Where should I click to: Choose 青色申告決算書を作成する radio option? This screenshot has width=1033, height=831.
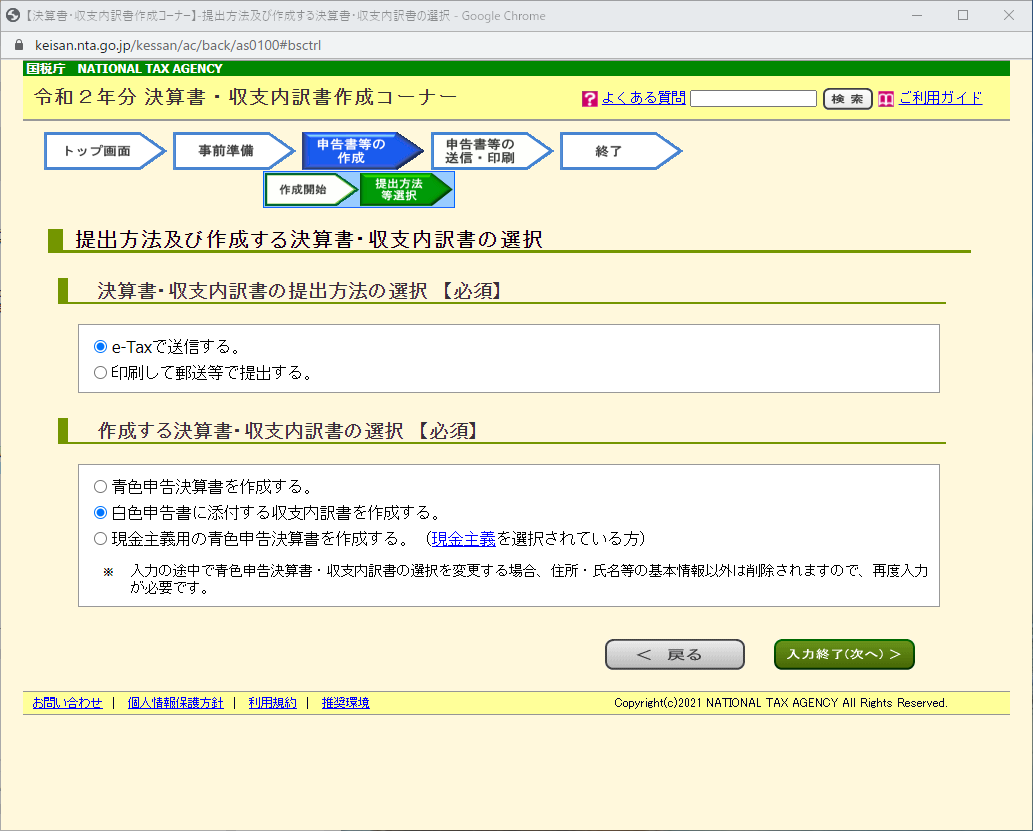100,487
